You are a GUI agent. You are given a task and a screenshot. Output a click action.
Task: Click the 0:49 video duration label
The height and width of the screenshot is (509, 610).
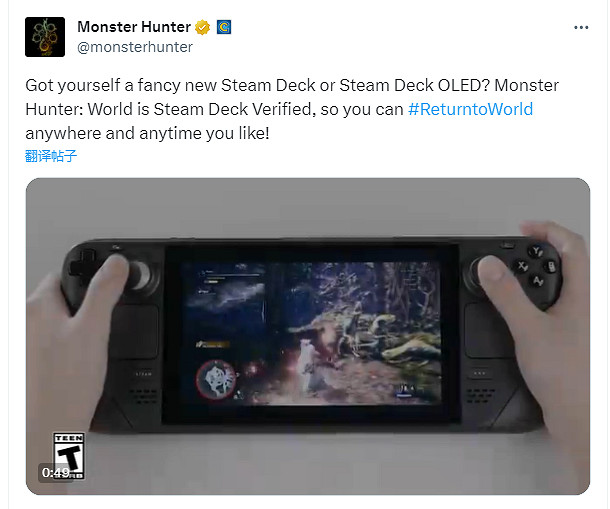pos(56,473)
